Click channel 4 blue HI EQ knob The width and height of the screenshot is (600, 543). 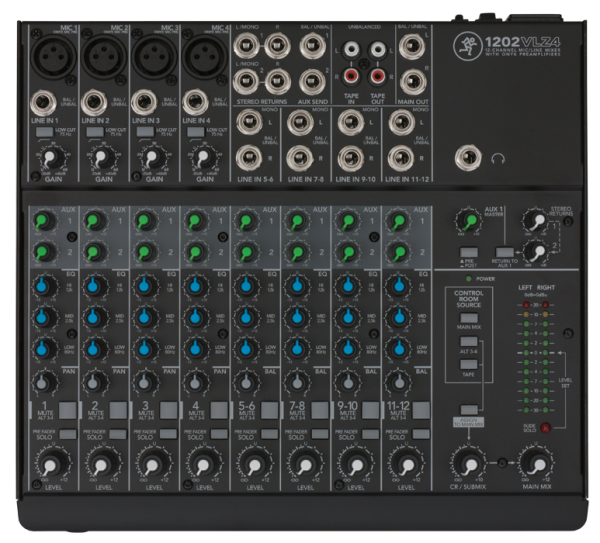point(194,287)
